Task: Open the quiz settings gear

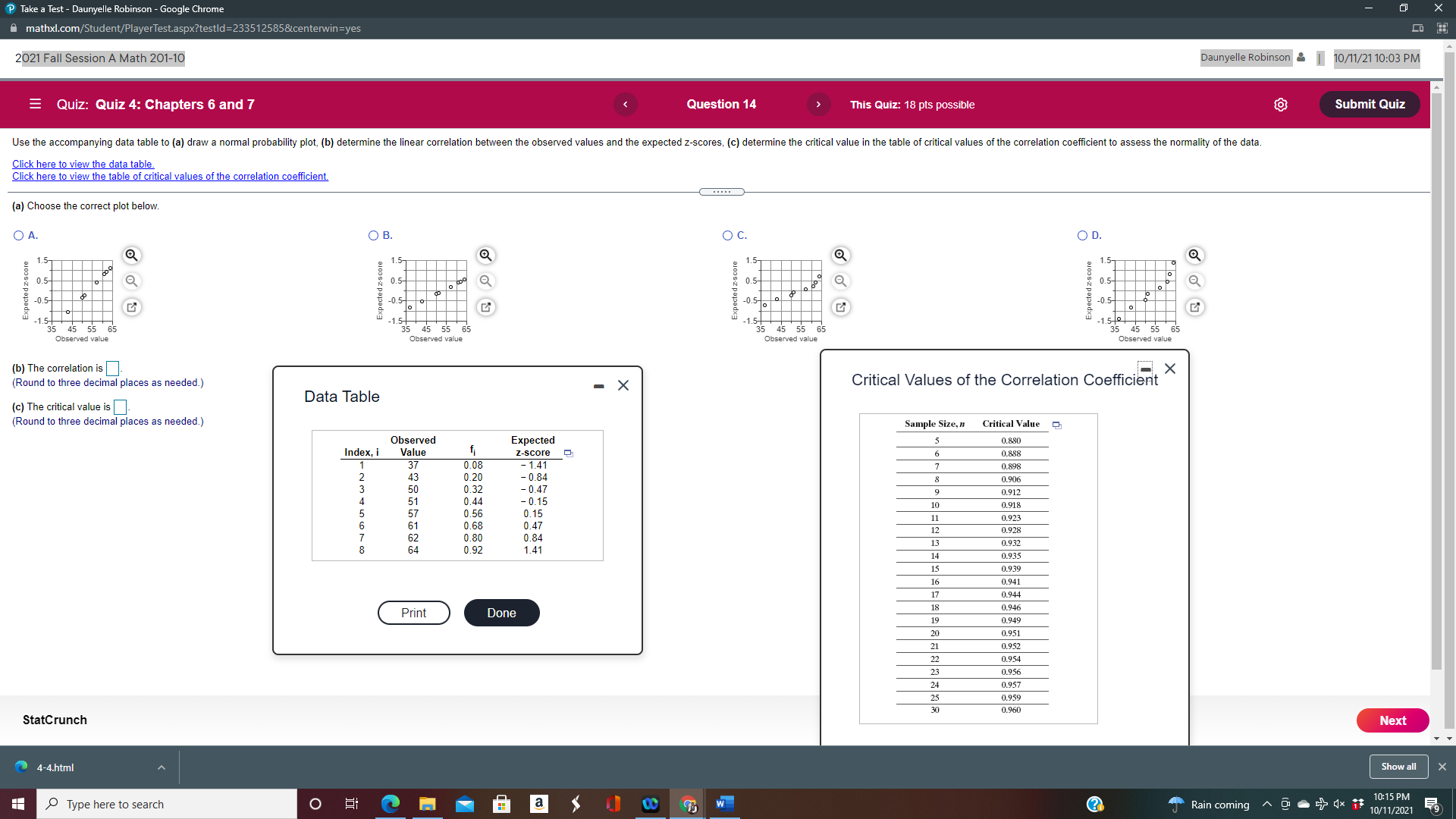Action: coord(1282,105)
